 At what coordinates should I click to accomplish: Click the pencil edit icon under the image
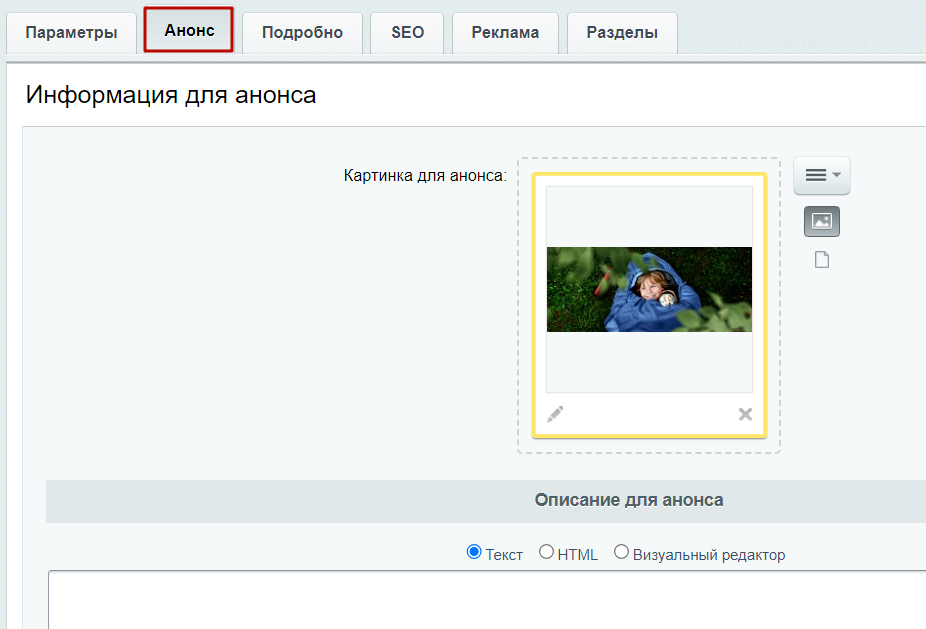tap(555, 414)
